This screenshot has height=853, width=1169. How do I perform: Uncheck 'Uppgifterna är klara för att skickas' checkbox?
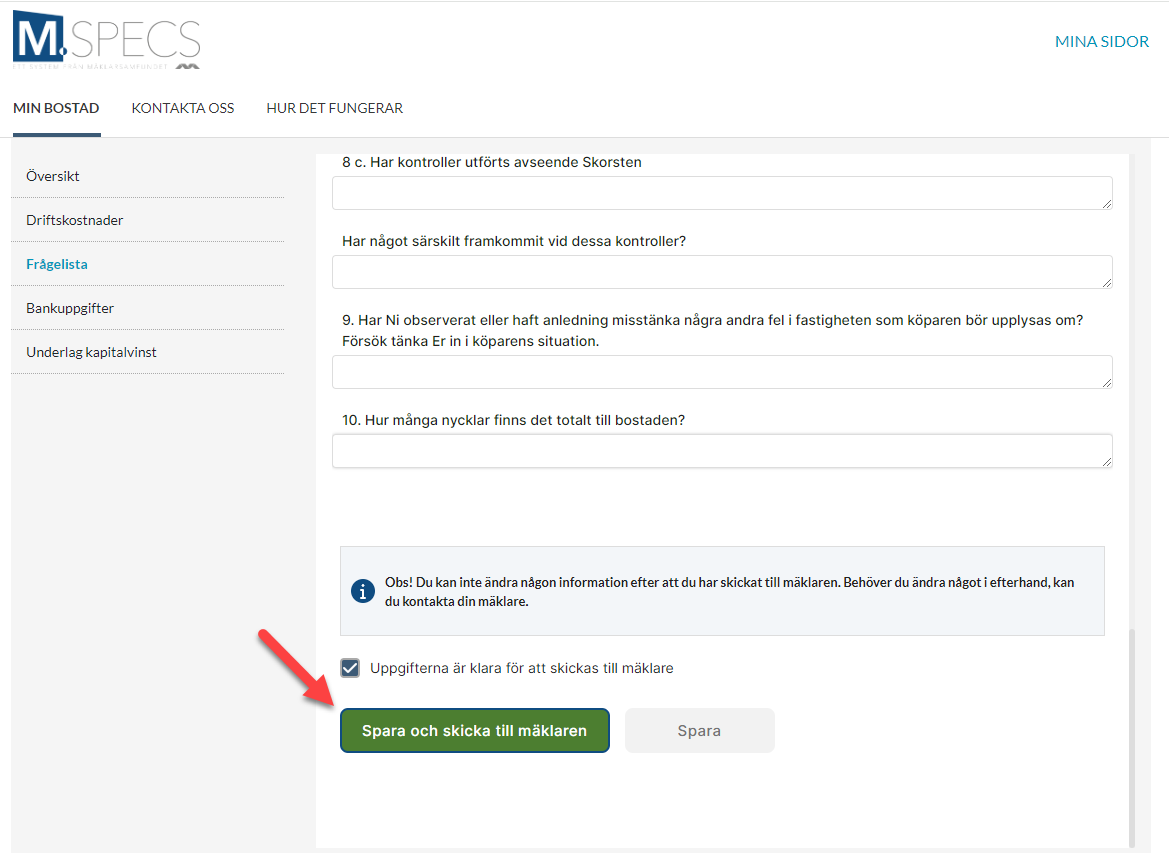350,667
